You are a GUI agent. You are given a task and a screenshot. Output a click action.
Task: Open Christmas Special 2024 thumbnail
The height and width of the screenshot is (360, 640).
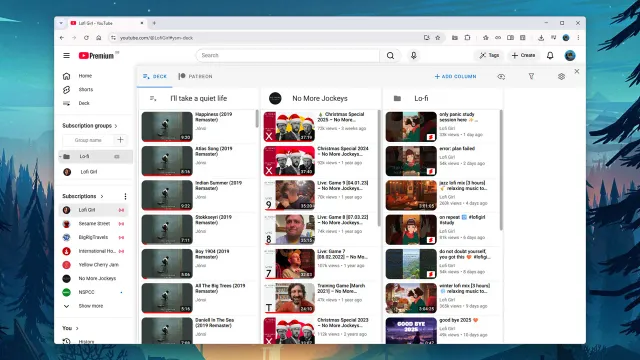click(289, 161)
